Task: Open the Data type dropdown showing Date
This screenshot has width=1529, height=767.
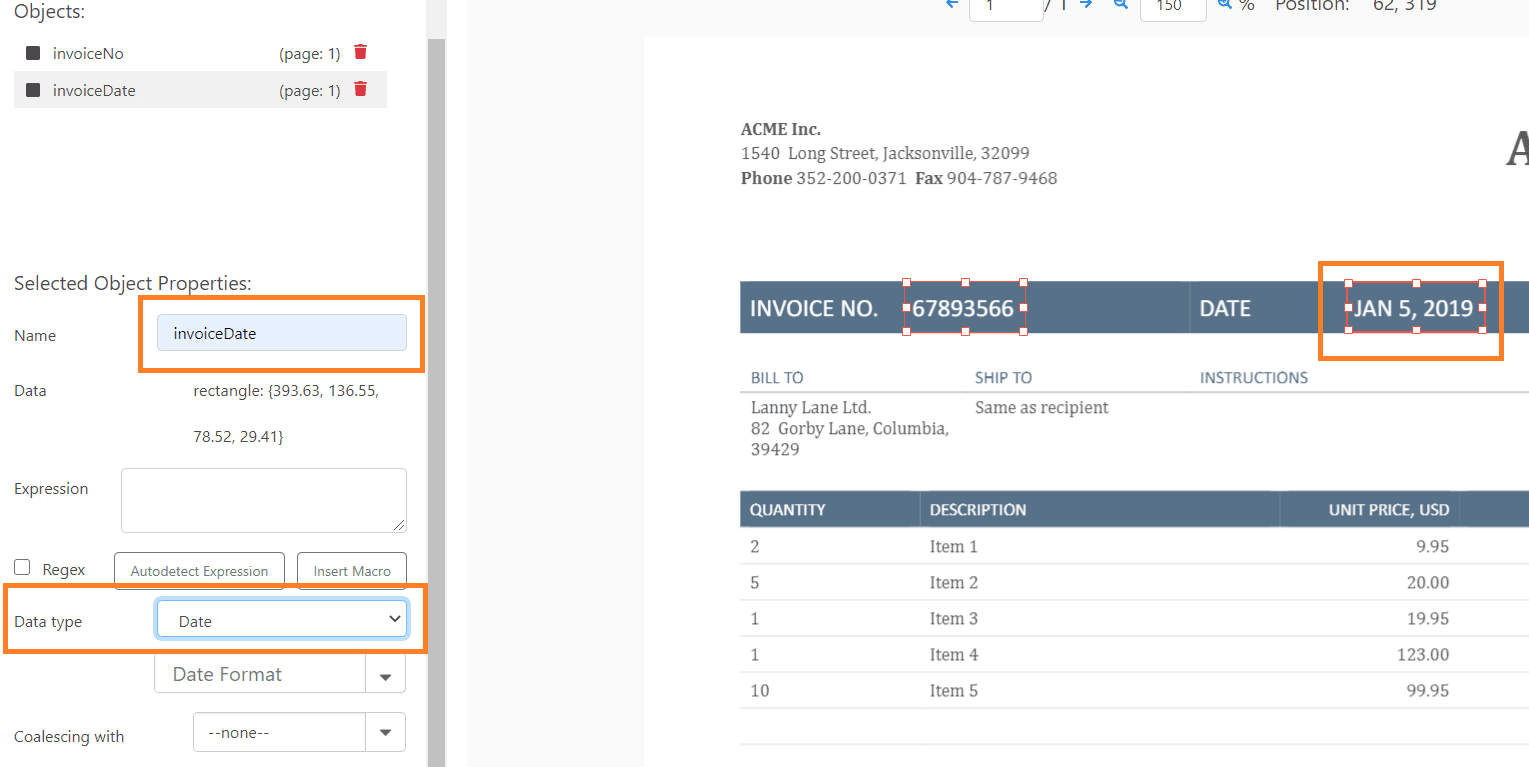Action: [x=281, y=618]
